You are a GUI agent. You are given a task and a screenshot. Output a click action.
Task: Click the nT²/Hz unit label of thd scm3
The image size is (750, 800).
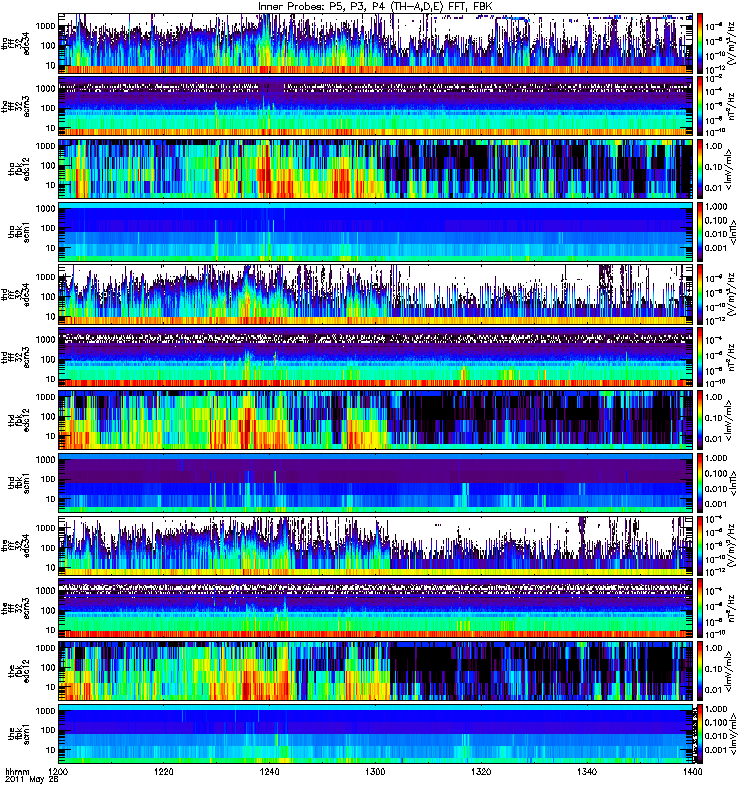pos(732,357)
